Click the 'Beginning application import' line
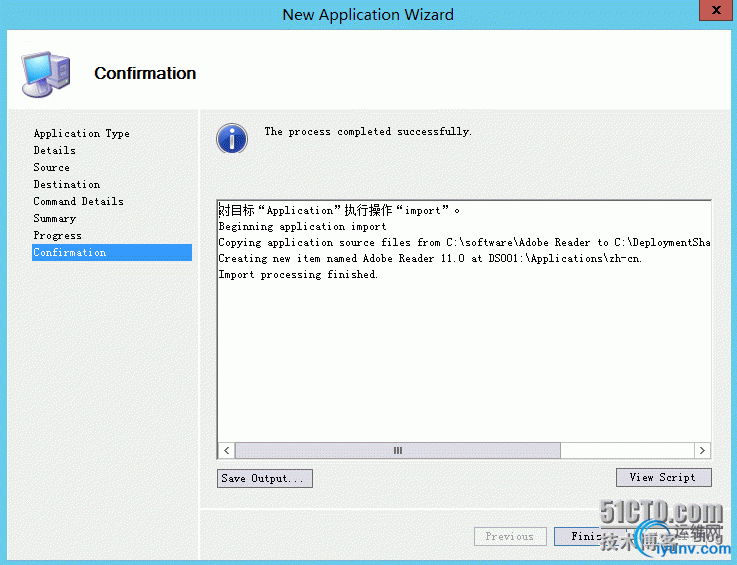The width and height of the screenshot is (737, 565). click(302, 227)
